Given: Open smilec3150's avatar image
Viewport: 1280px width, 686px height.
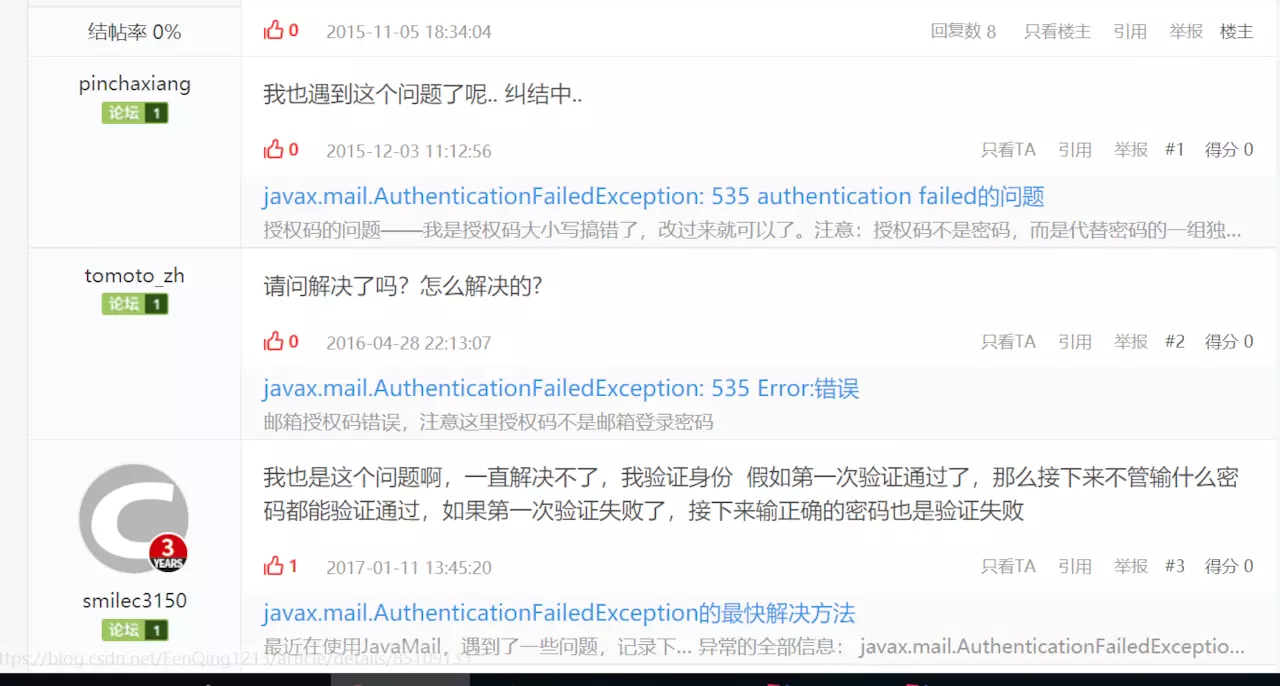Looking at the screenshot, I should click(134, 518).
